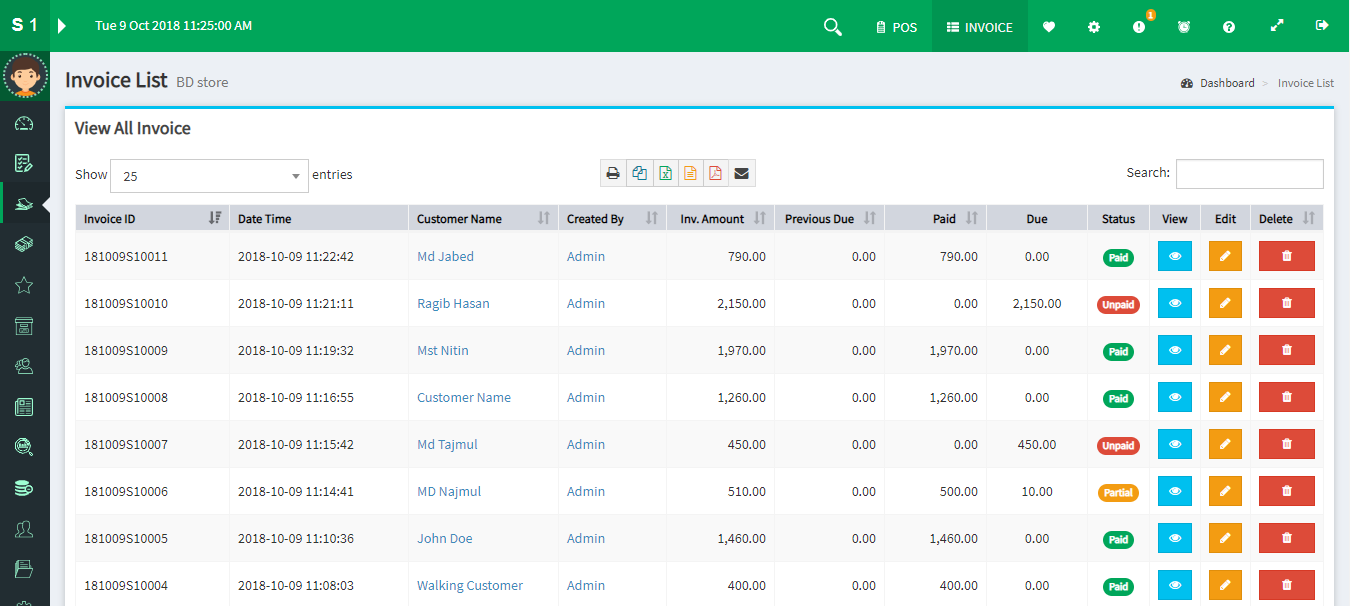Focus the Search input field
1350x606 pixels.
tap(1249, 173)
